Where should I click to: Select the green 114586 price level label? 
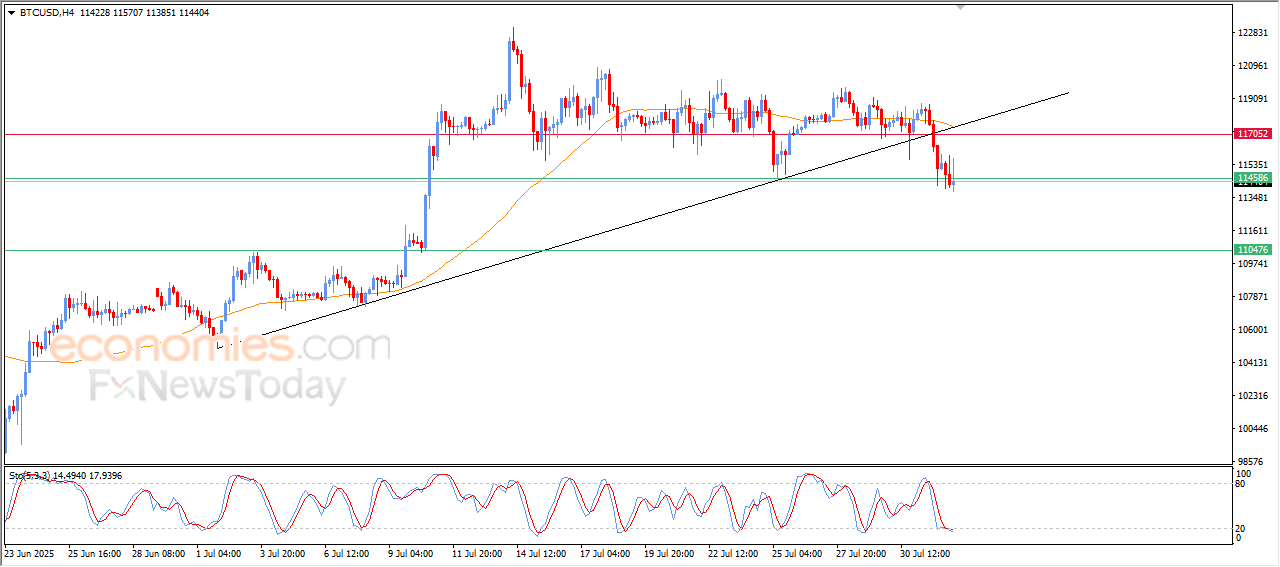(1253, 178)
